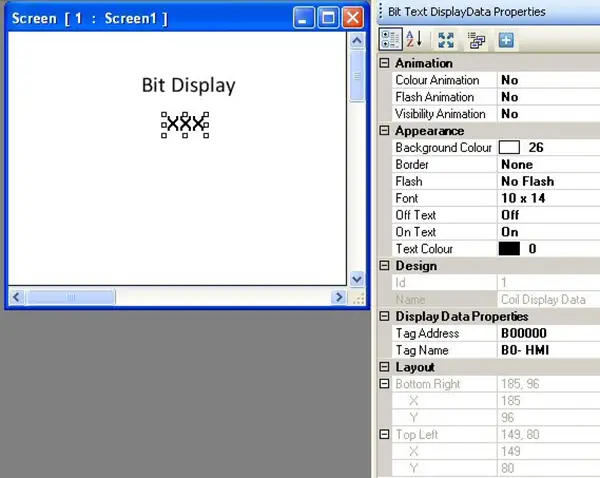This screenshot has width=600, height=478.
Task: Click the Text Colour black swatch
Action: [509, 248]
